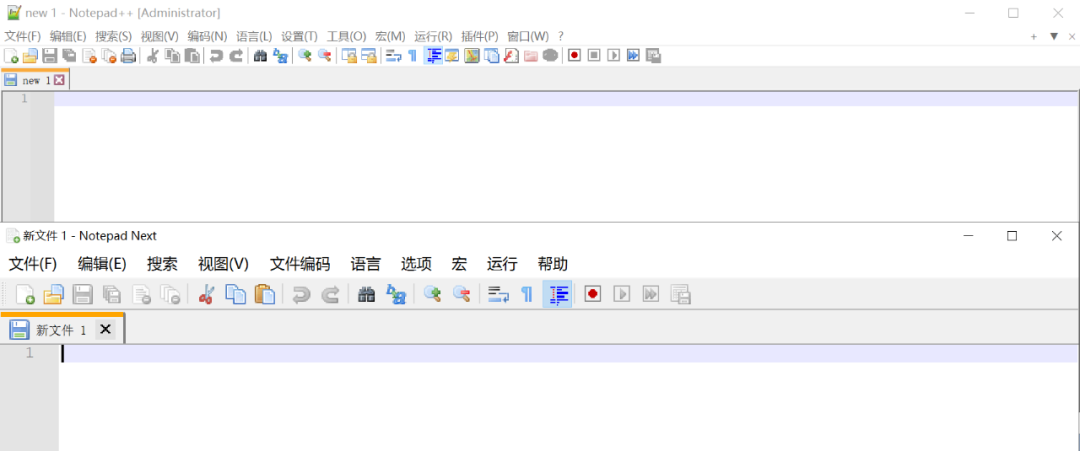Open 工具(O) menu in Notepad++
Image resolution: width=1080 pixels, height=451 pixels.
(346, 36)
